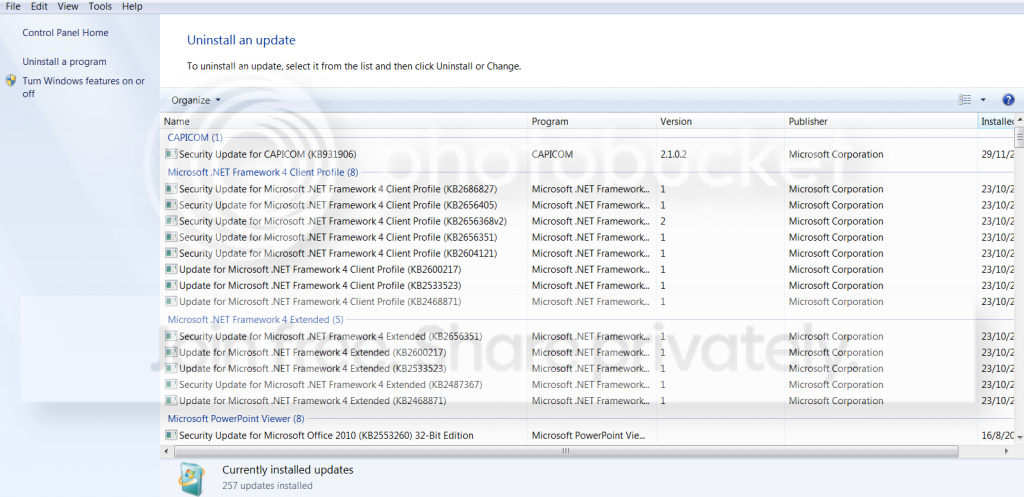This screenshot has width=1024, height=497.
Task: Open the Uninstall a program link
Action: (x=64, y=61)
